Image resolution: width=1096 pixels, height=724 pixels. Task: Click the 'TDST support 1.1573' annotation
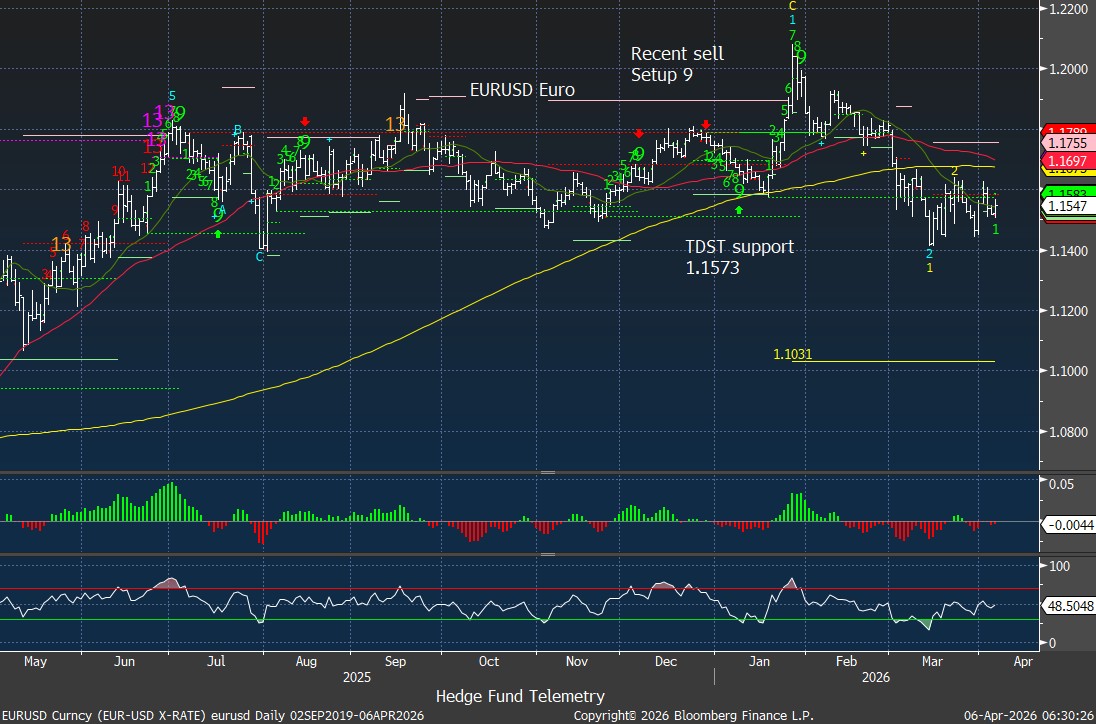739,257
